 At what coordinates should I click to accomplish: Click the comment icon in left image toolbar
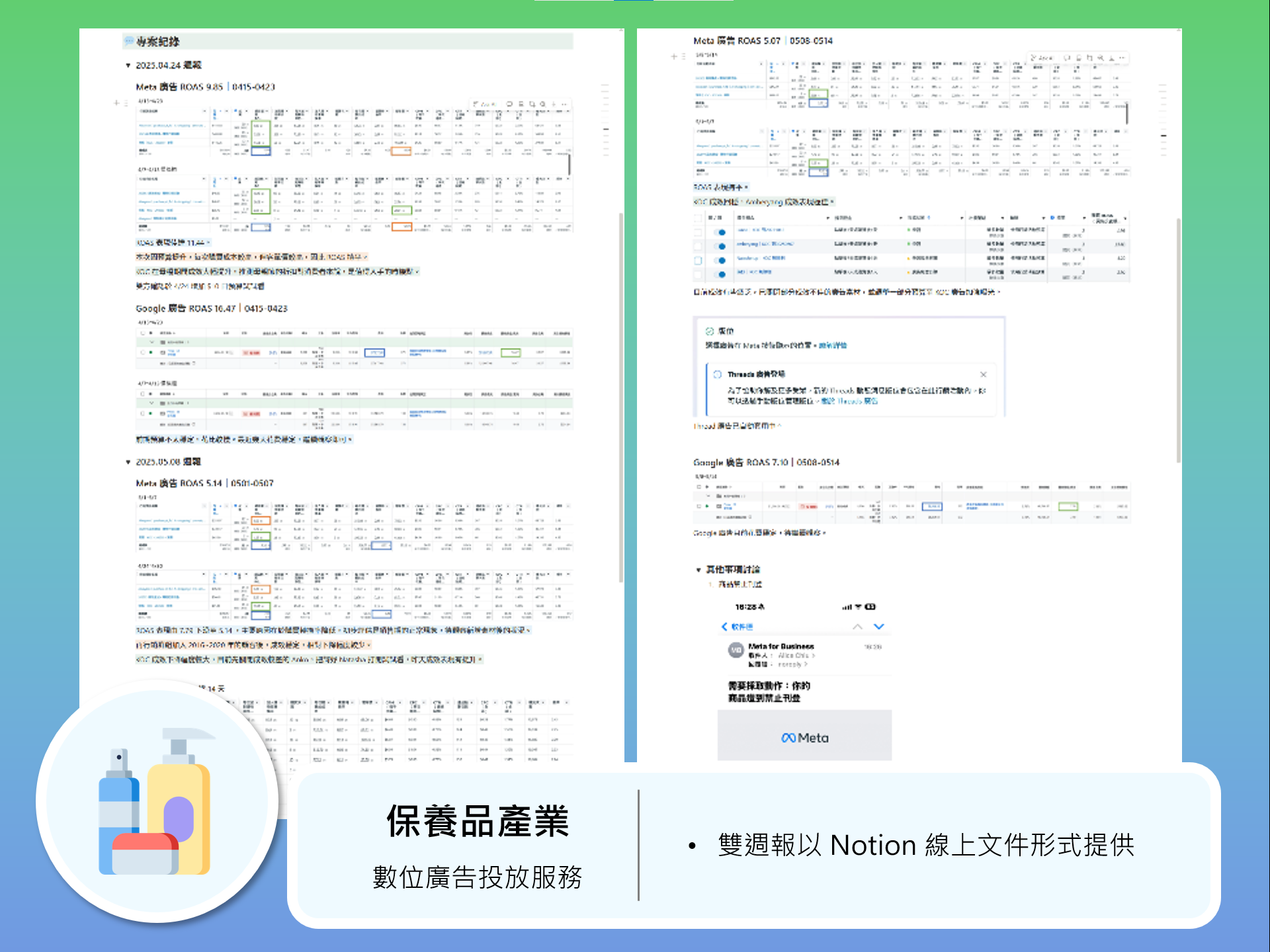[509, 104]
